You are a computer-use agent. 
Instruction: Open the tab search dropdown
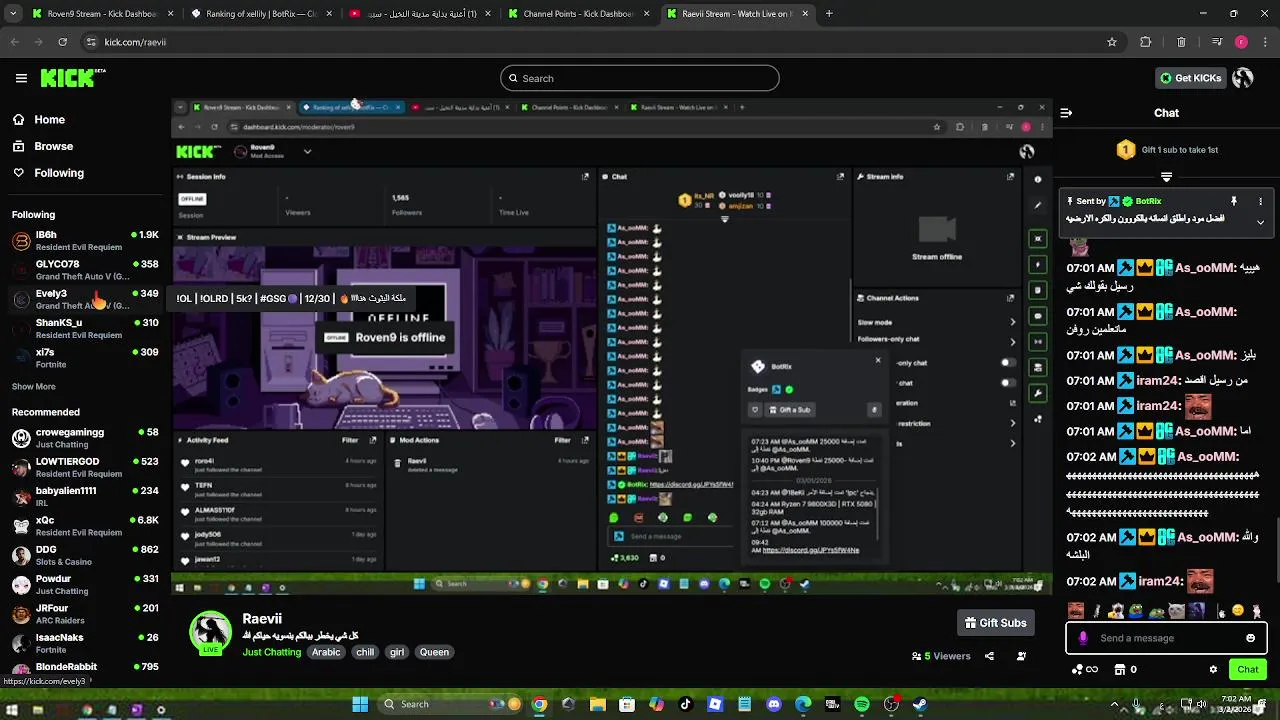click(11, 14)
